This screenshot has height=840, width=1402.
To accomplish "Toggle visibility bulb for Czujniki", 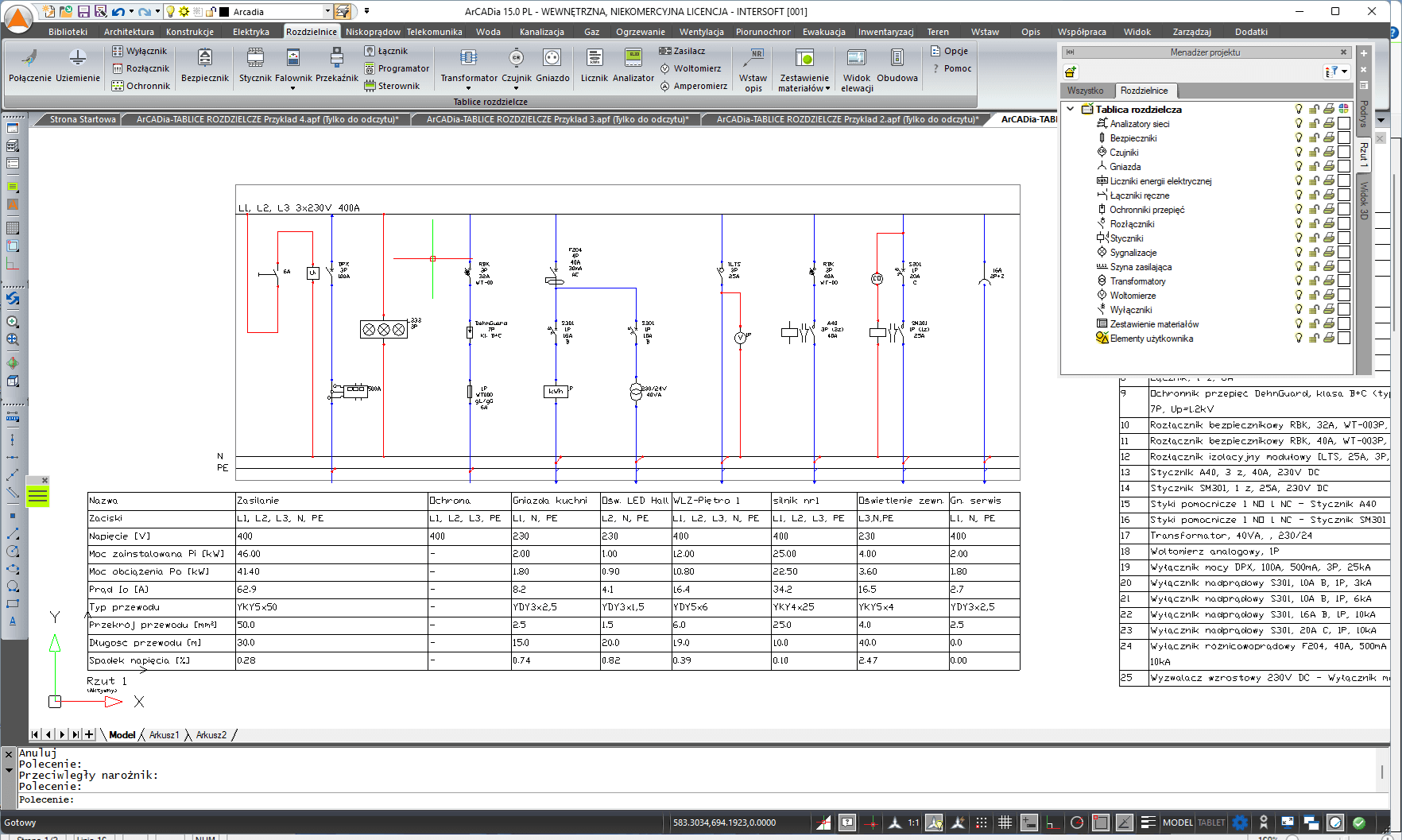I will click(x=1299, y=153).
